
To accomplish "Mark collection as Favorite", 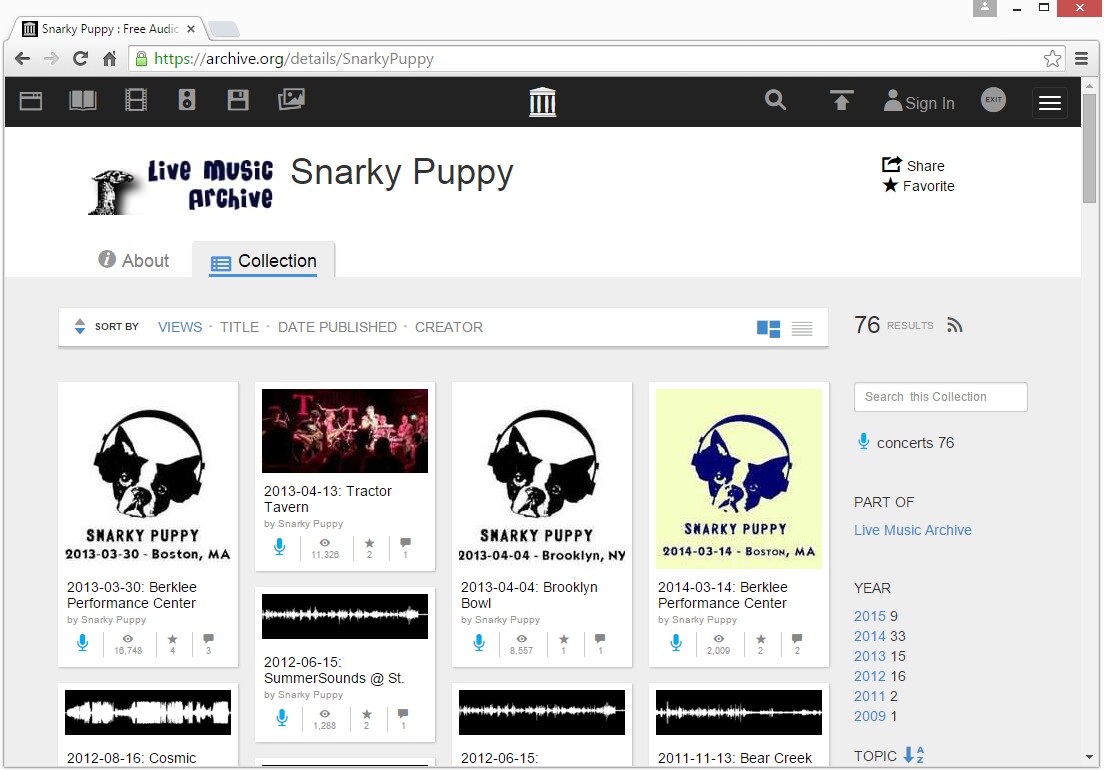I will coord(919,186).
